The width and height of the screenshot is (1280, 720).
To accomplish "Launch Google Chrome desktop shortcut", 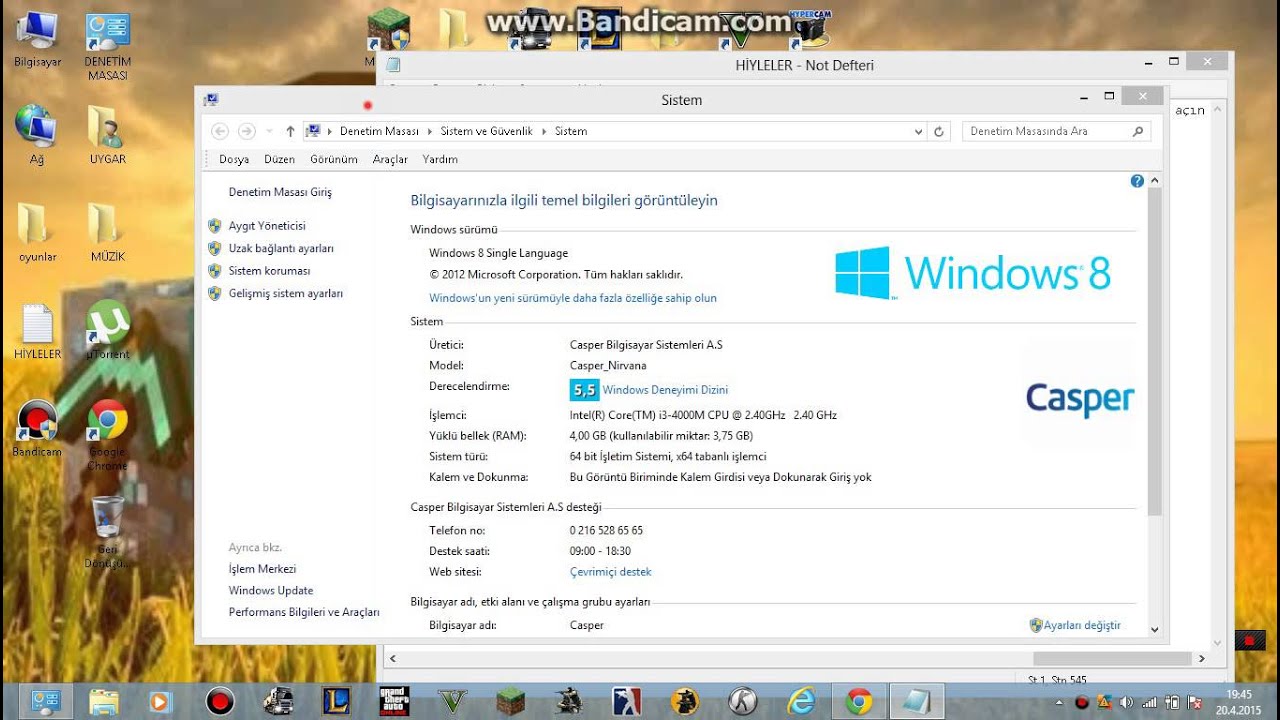I will [x=107, y=435].
